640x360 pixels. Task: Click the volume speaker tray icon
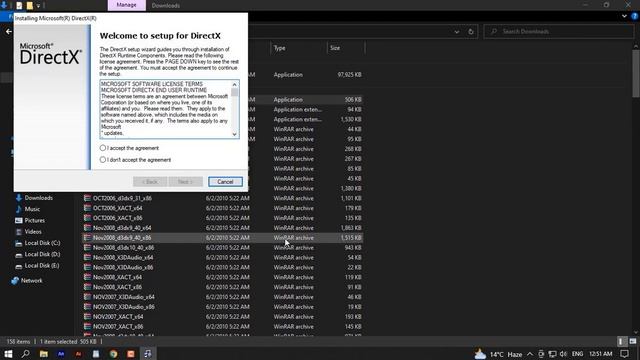(564, 354)
